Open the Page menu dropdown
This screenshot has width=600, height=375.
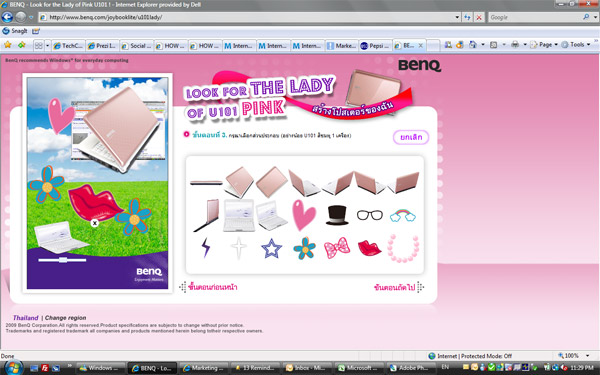click(x=544, y=44)
